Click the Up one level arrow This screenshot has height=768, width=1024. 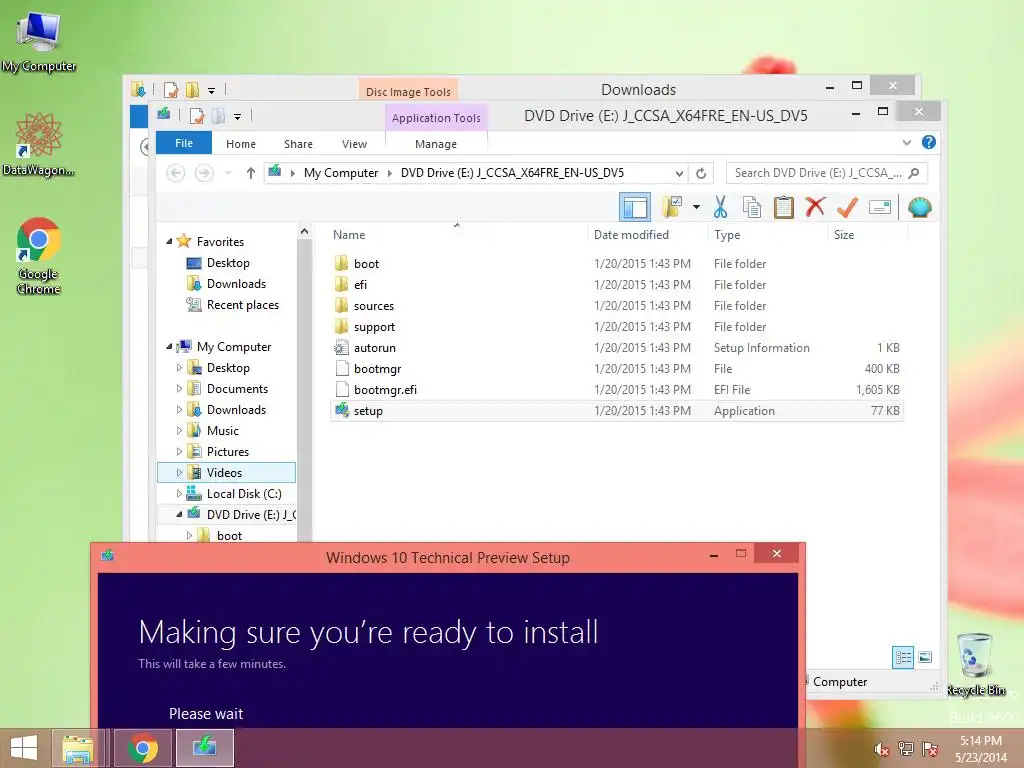click(x=250, y=173)
